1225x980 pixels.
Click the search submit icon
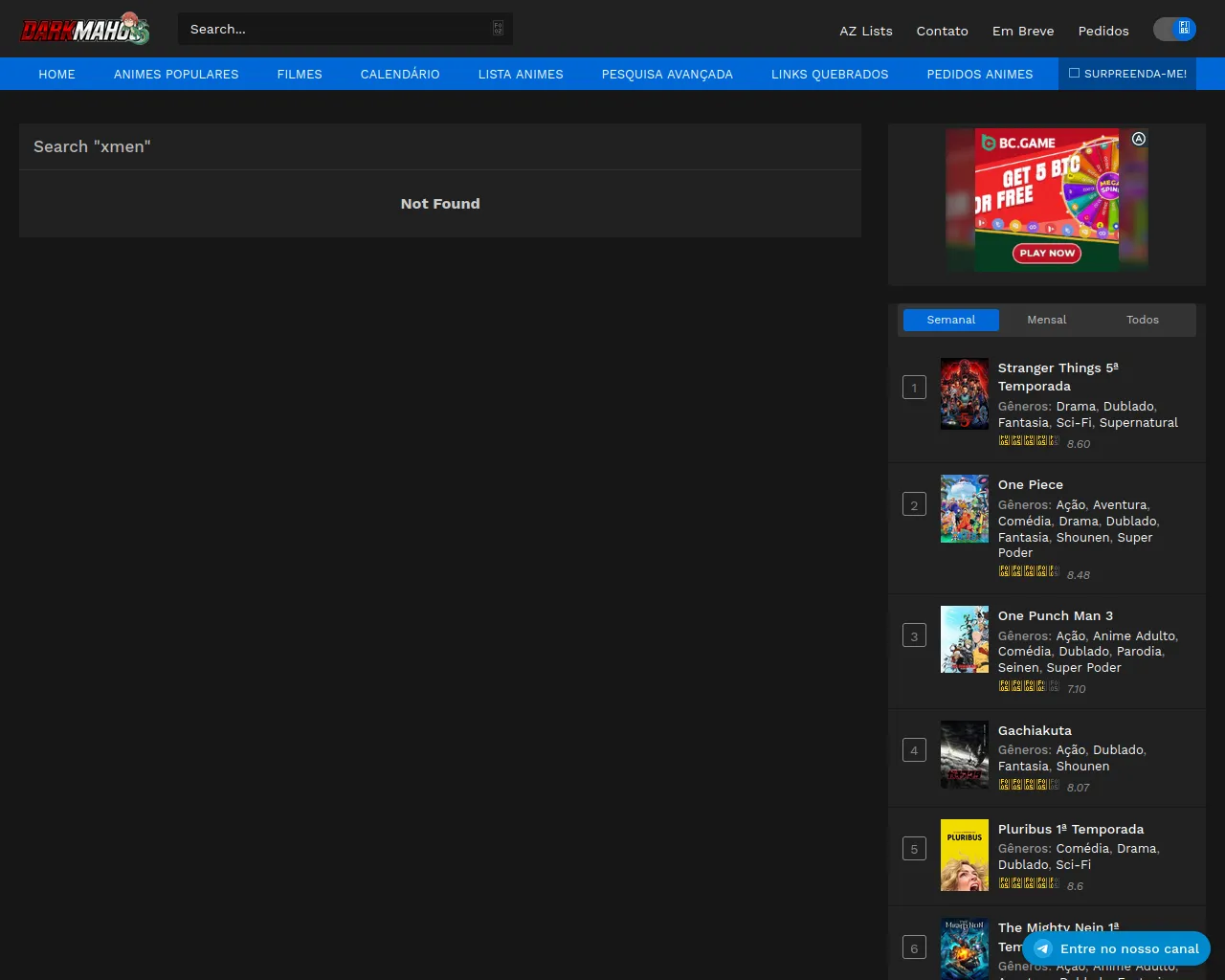click(498, 29)
